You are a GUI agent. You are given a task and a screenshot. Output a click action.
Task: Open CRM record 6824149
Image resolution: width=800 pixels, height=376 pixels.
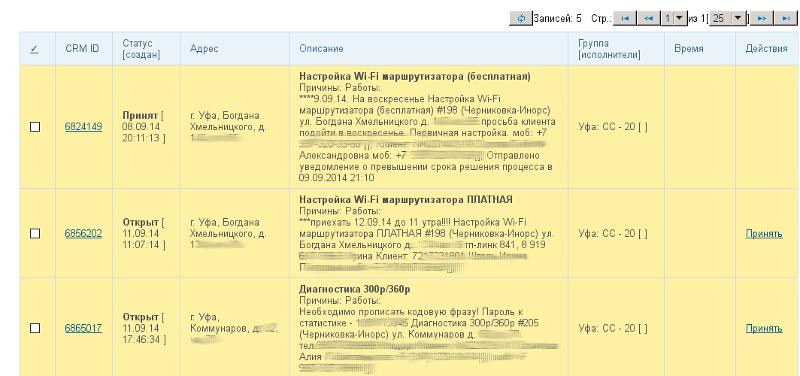pyautogui.click(x=83, y=127)
